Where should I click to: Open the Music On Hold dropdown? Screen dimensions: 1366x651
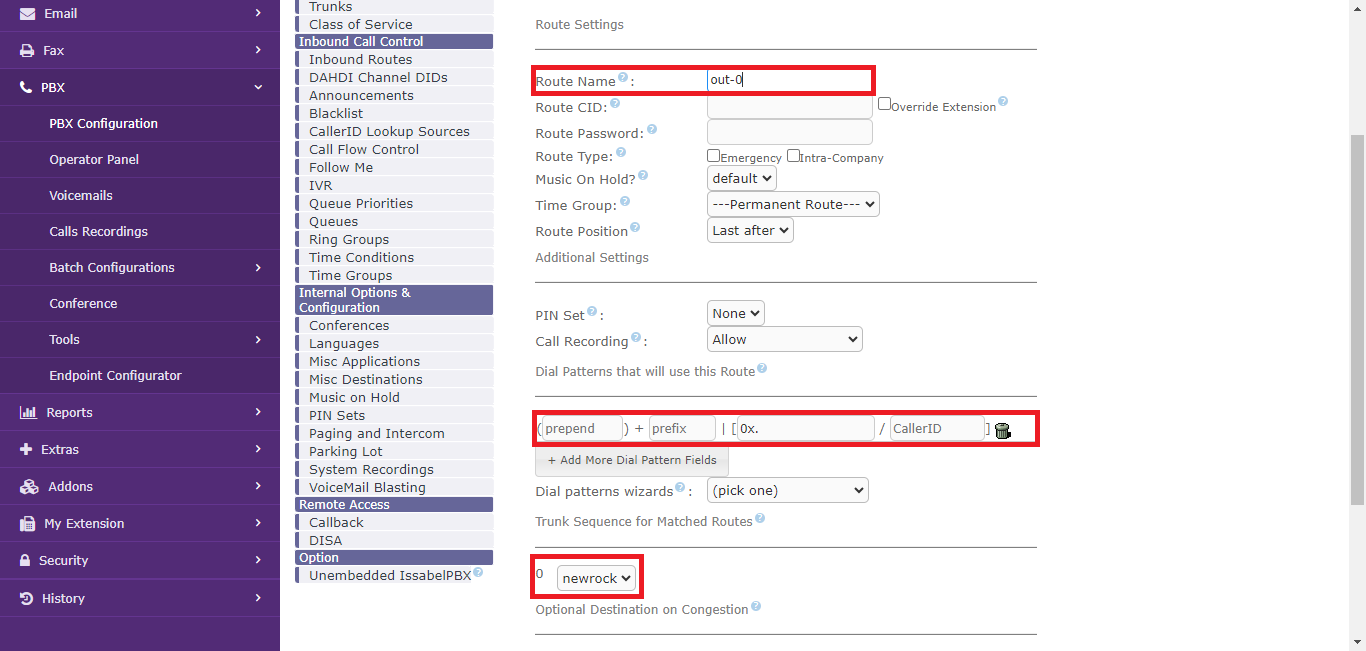pos(741,178)
